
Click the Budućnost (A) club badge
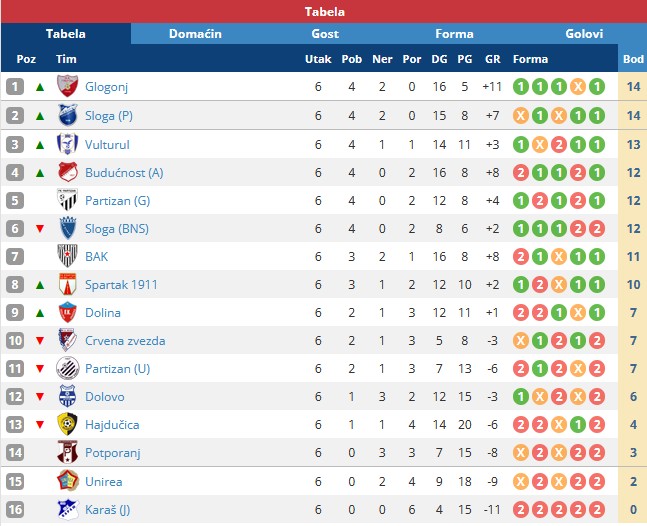pyautogui.click(x=68, y=172)
